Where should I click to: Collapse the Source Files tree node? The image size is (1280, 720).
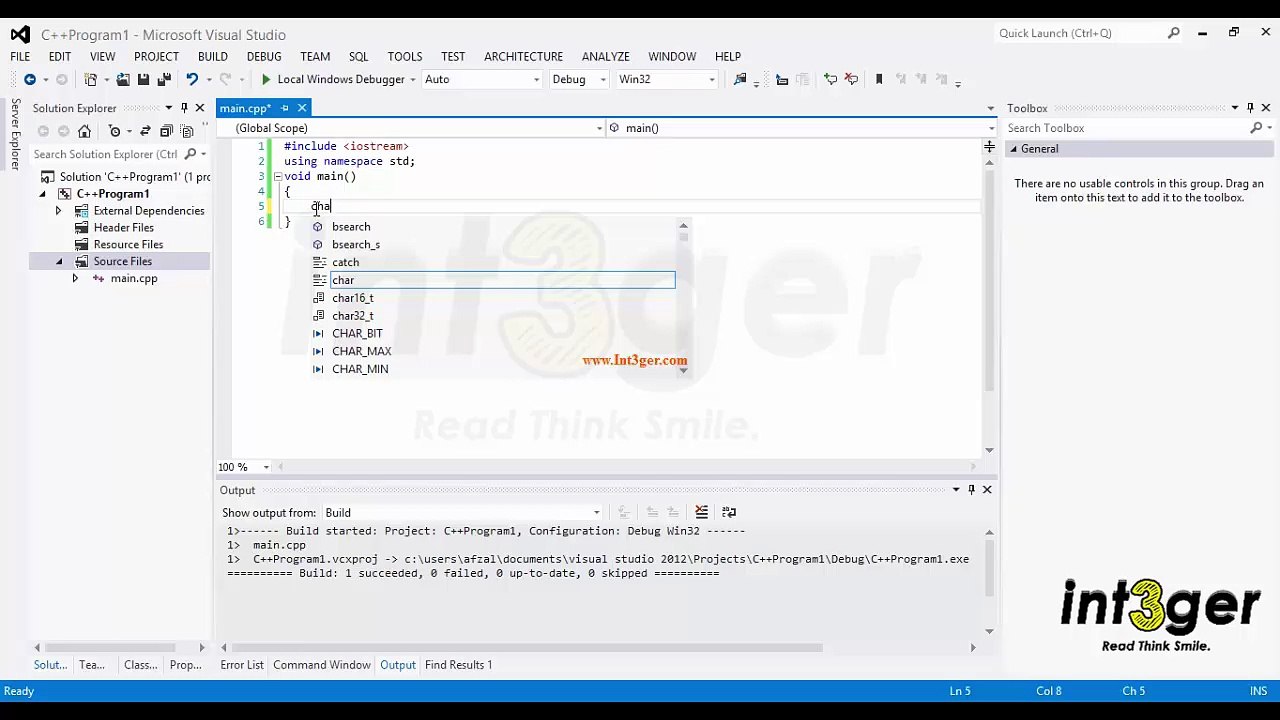58,262
